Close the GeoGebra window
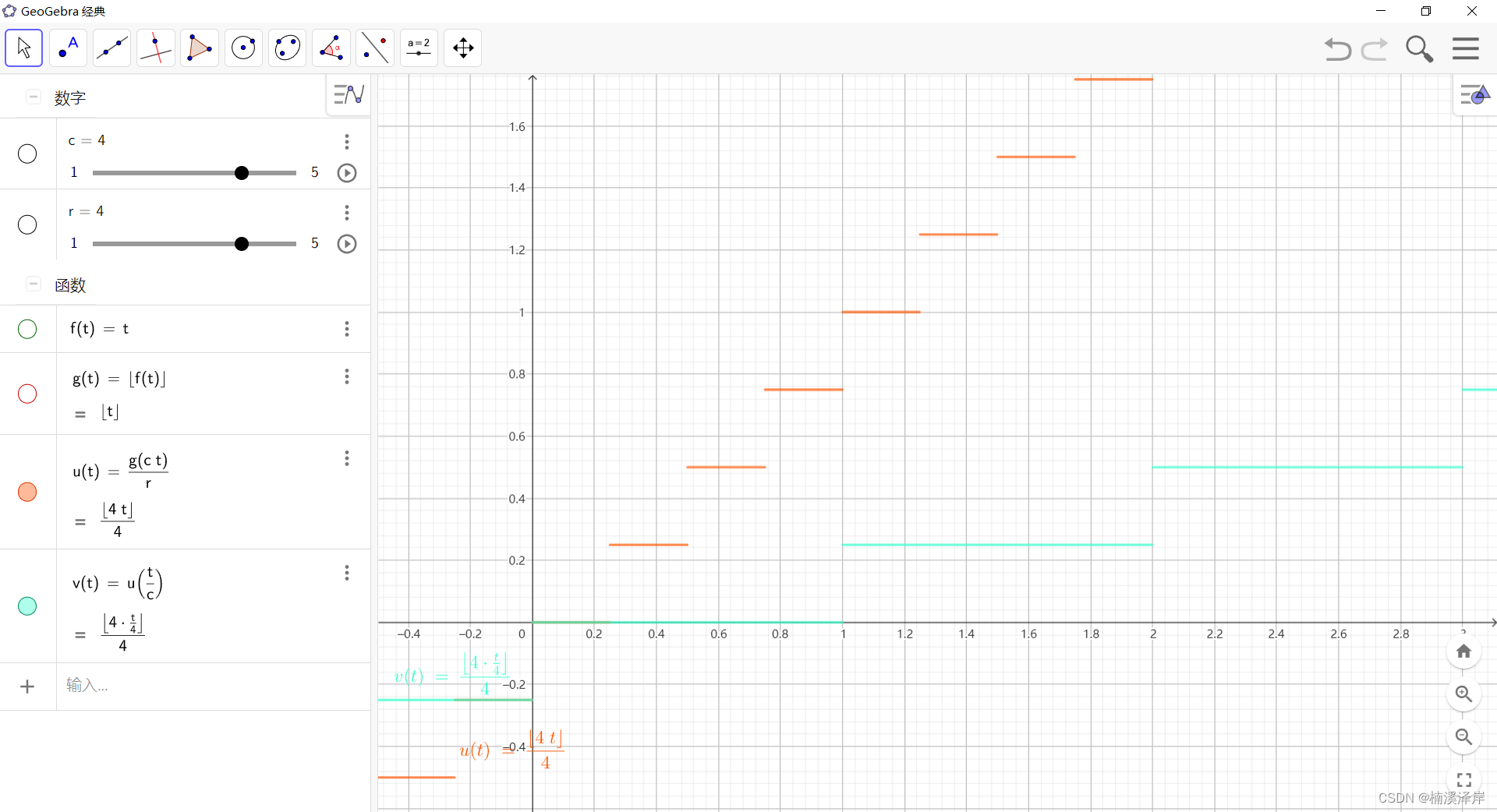Viewport: 1497px width, 812px height. (x=1472, y=11)
